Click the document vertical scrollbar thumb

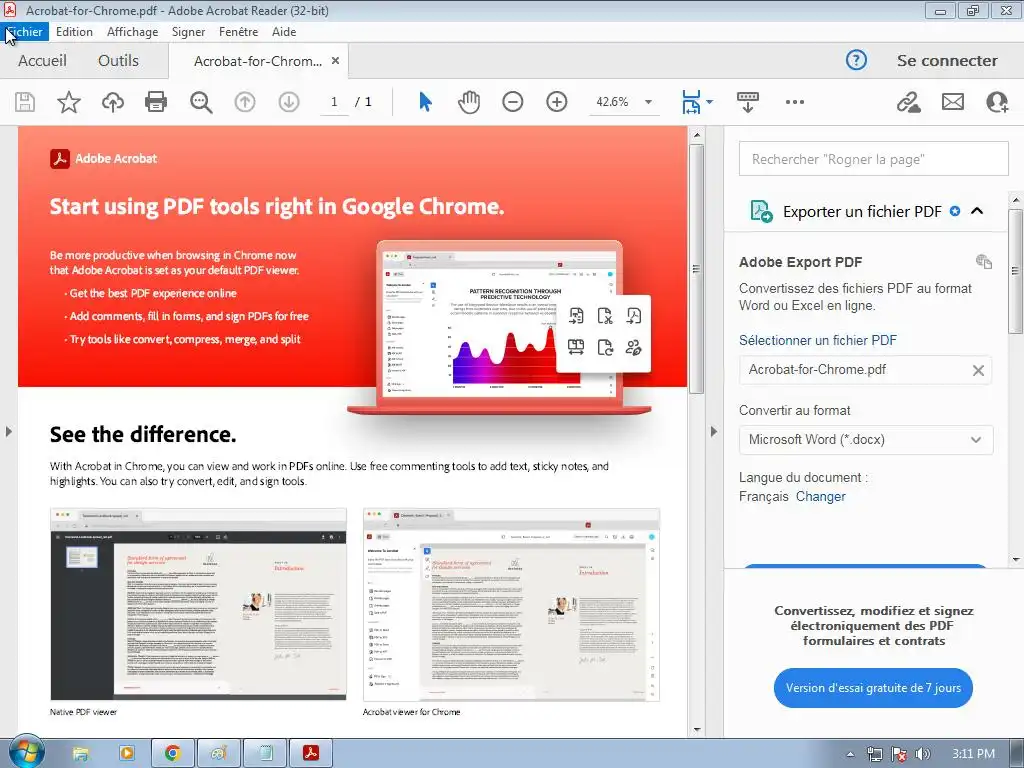click(x=696, y=268)
